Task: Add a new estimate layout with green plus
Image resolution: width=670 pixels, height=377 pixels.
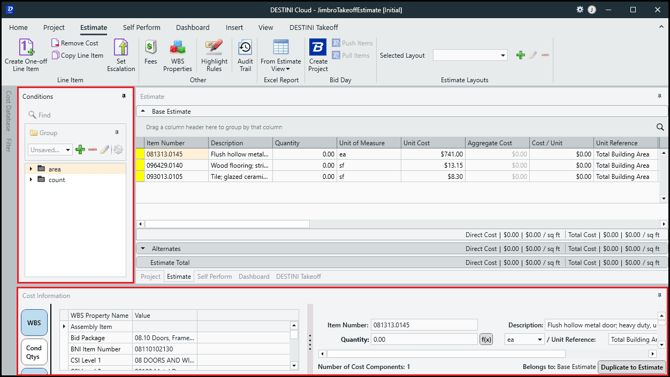Action: pyautogui.click(x=520, y=55)
